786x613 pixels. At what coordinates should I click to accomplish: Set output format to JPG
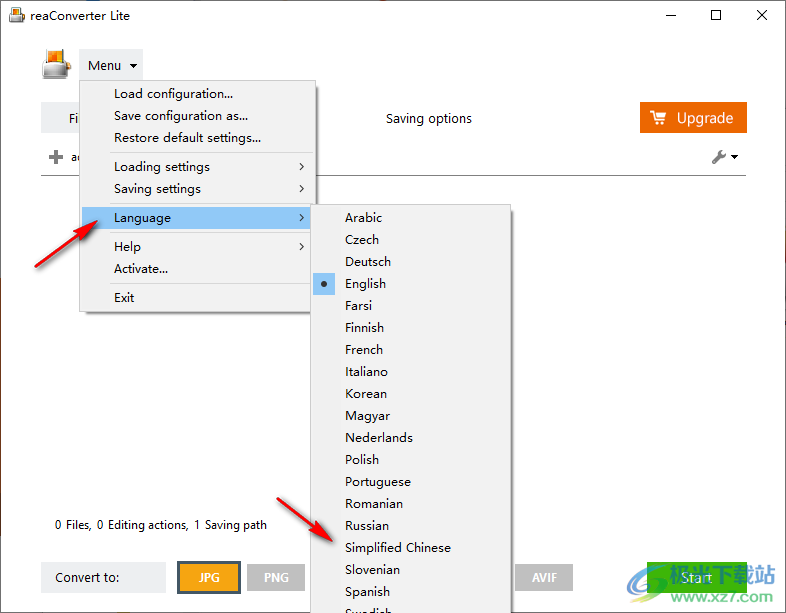209,577
